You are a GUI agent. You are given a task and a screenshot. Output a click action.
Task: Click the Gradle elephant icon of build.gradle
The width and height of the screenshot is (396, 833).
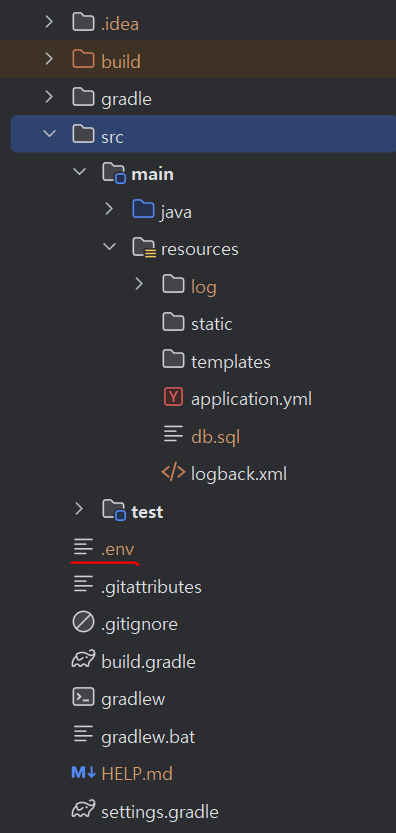pos(83,660)
